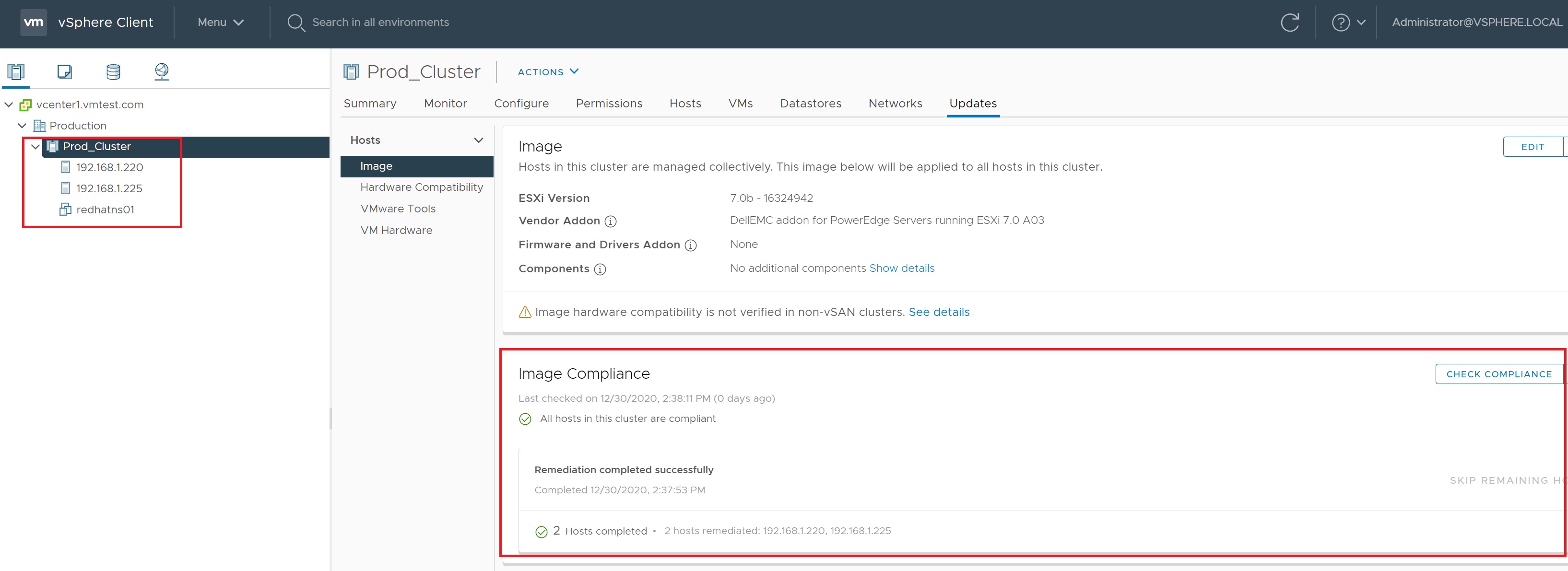Click the Remediation completed successfully text
The image size is (1568, 571).
coord(623,469)
